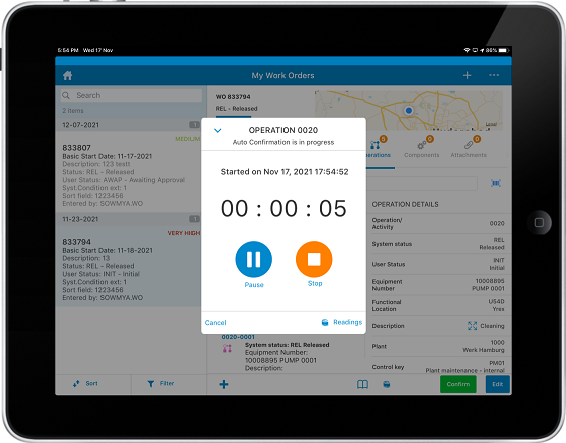Tap the Home icon in header
This screenshot has height=443, width=566.
(x=68, y=75)
